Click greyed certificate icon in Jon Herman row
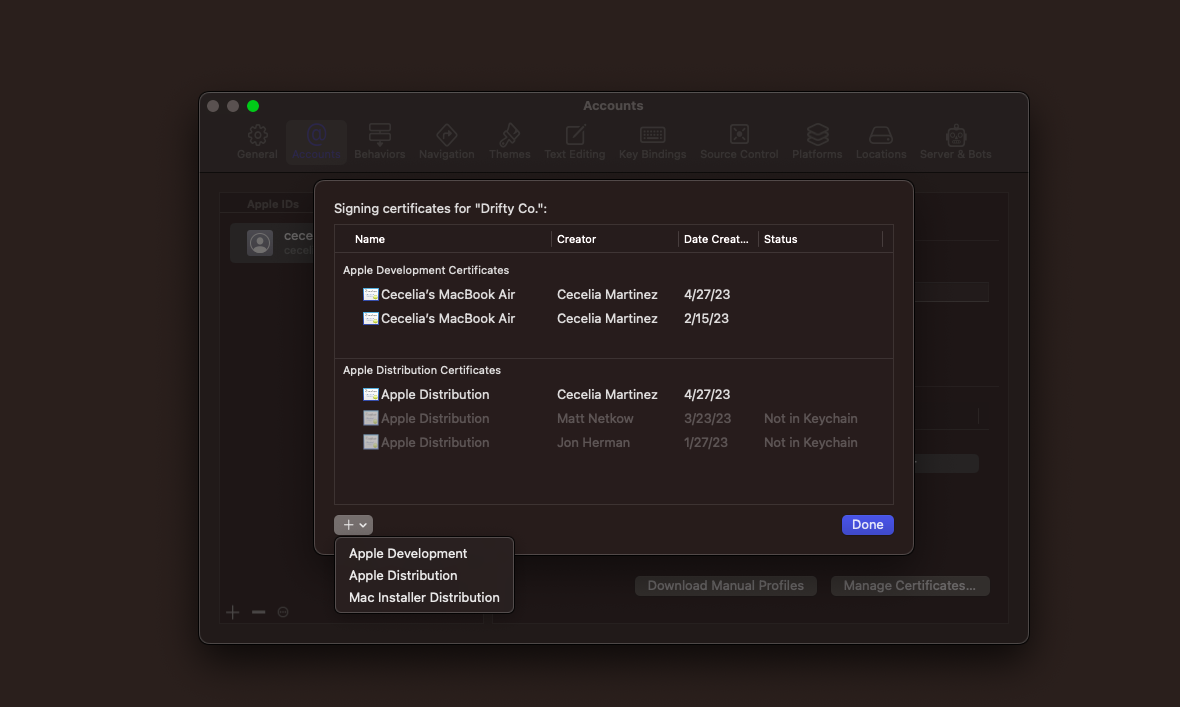The height and width of the screenshot is (707, 1180). [x=370, y=443]
